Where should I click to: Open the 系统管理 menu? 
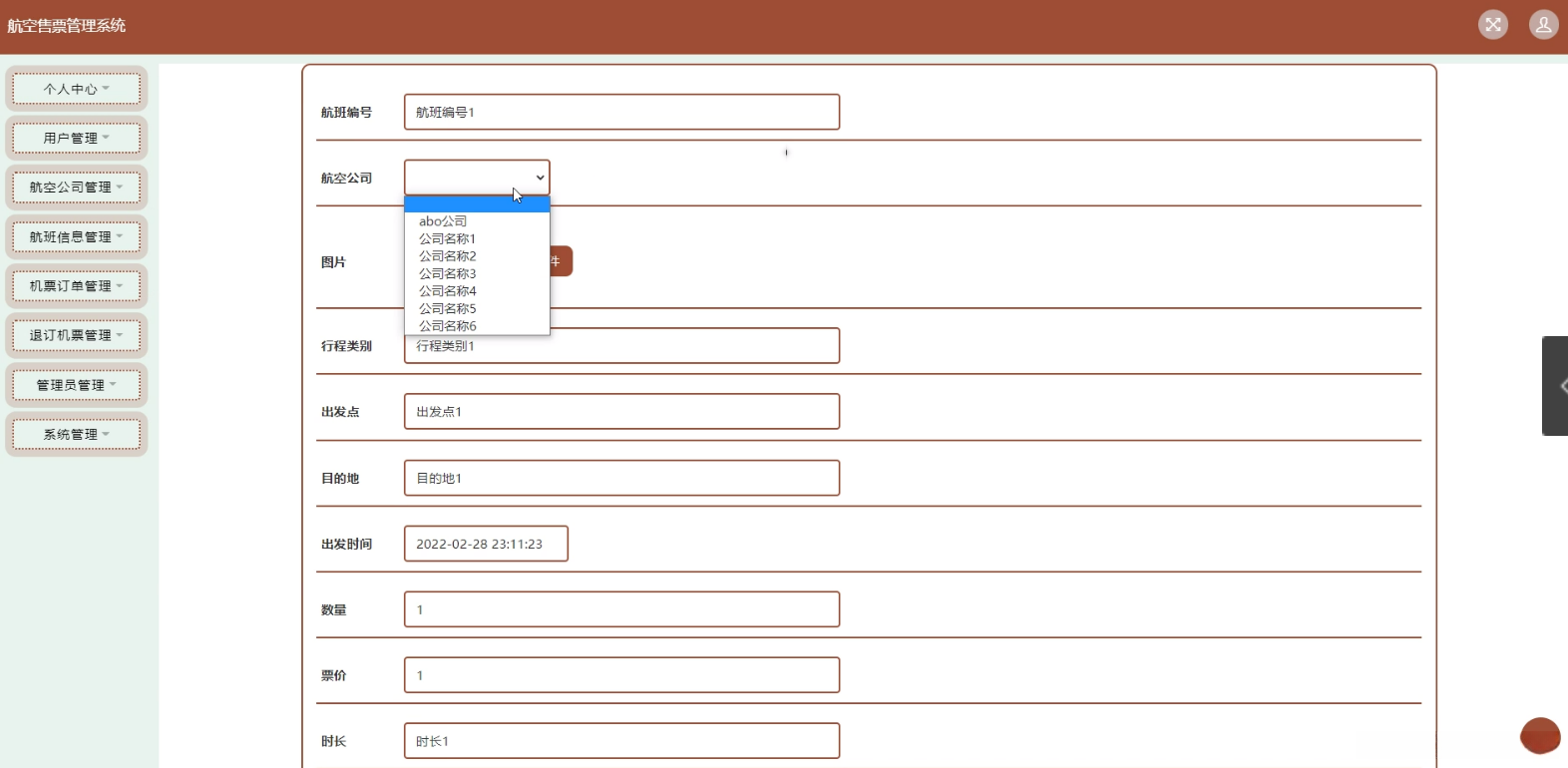pyautogui.click(x=77, y=435)
